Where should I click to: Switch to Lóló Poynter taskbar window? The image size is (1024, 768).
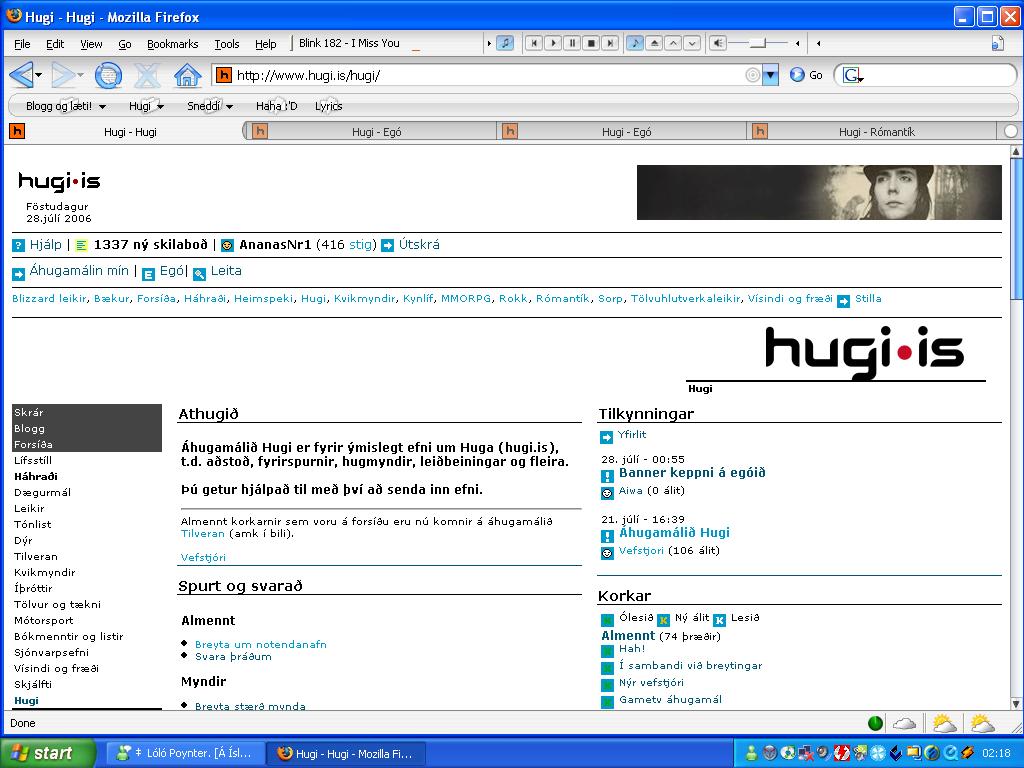[x=185, y=753]
